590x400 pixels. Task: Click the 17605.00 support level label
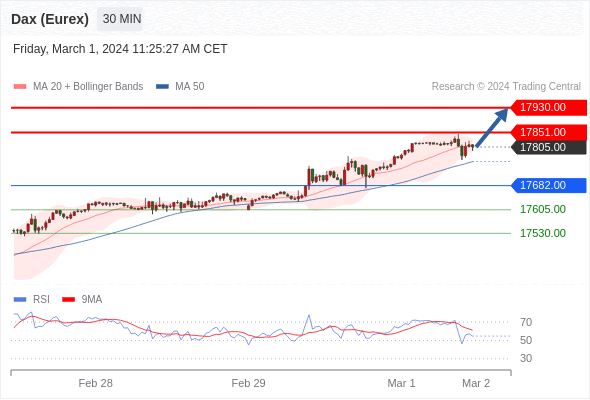click(543, 209)
